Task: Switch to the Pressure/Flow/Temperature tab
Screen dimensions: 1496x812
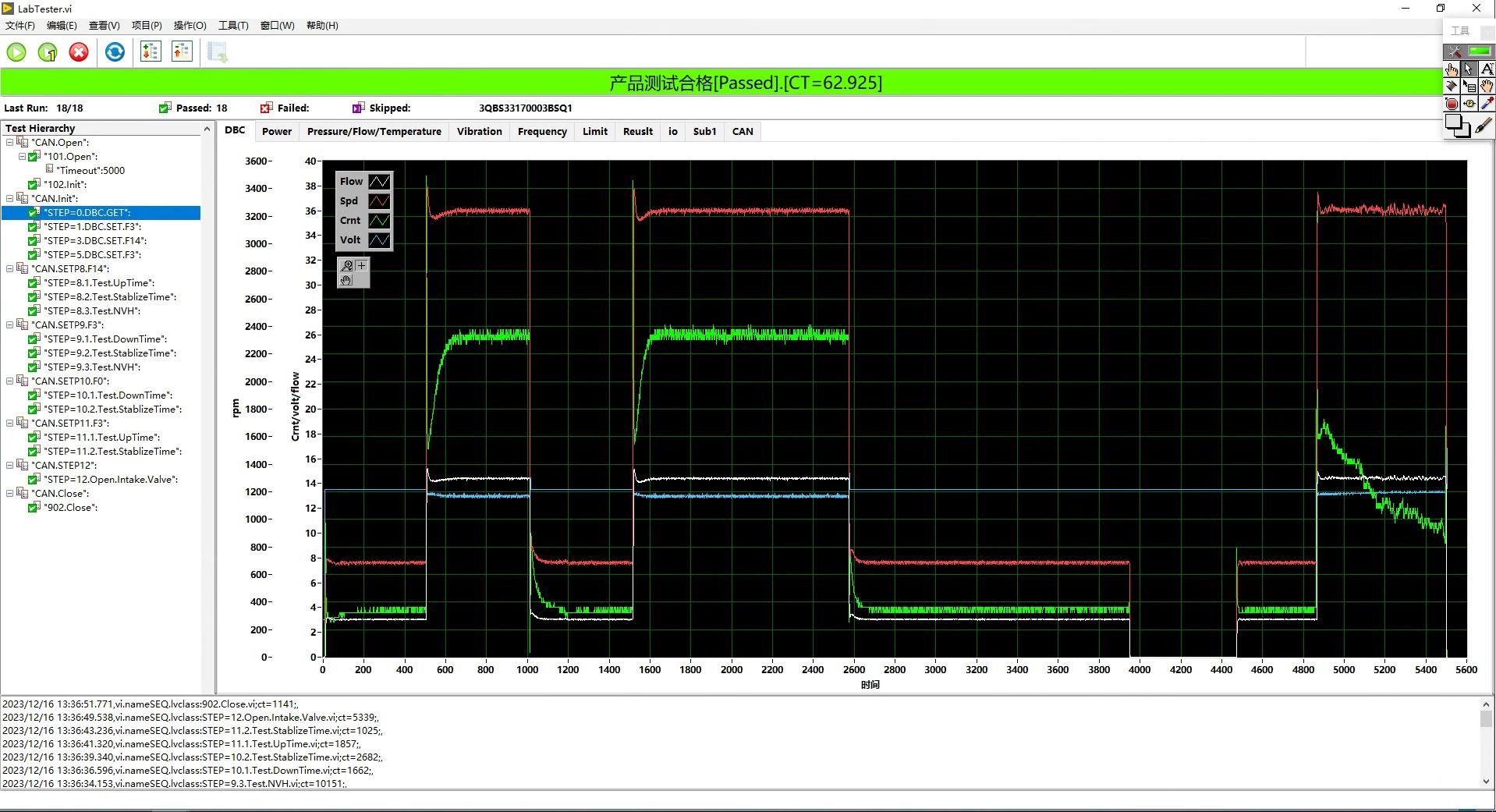Action: point(374,132)
